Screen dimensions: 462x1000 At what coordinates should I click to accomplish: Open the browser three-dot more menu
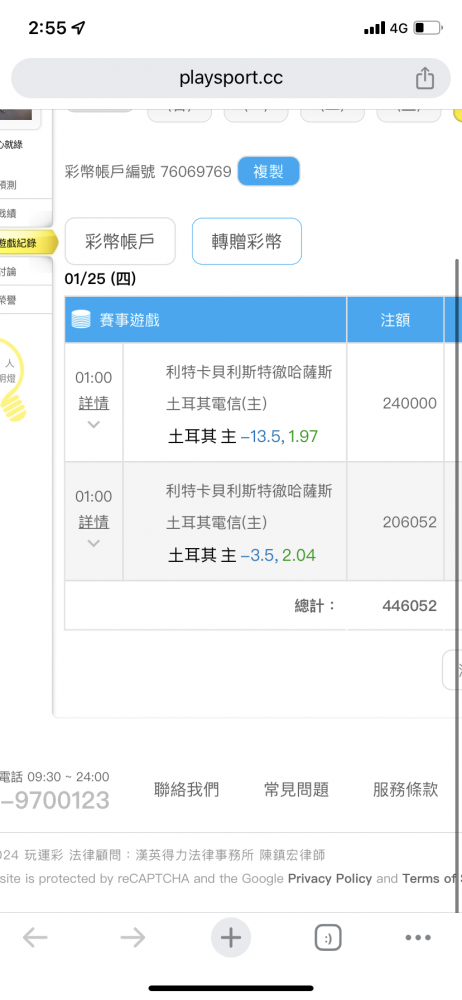[x=418, y=938]
